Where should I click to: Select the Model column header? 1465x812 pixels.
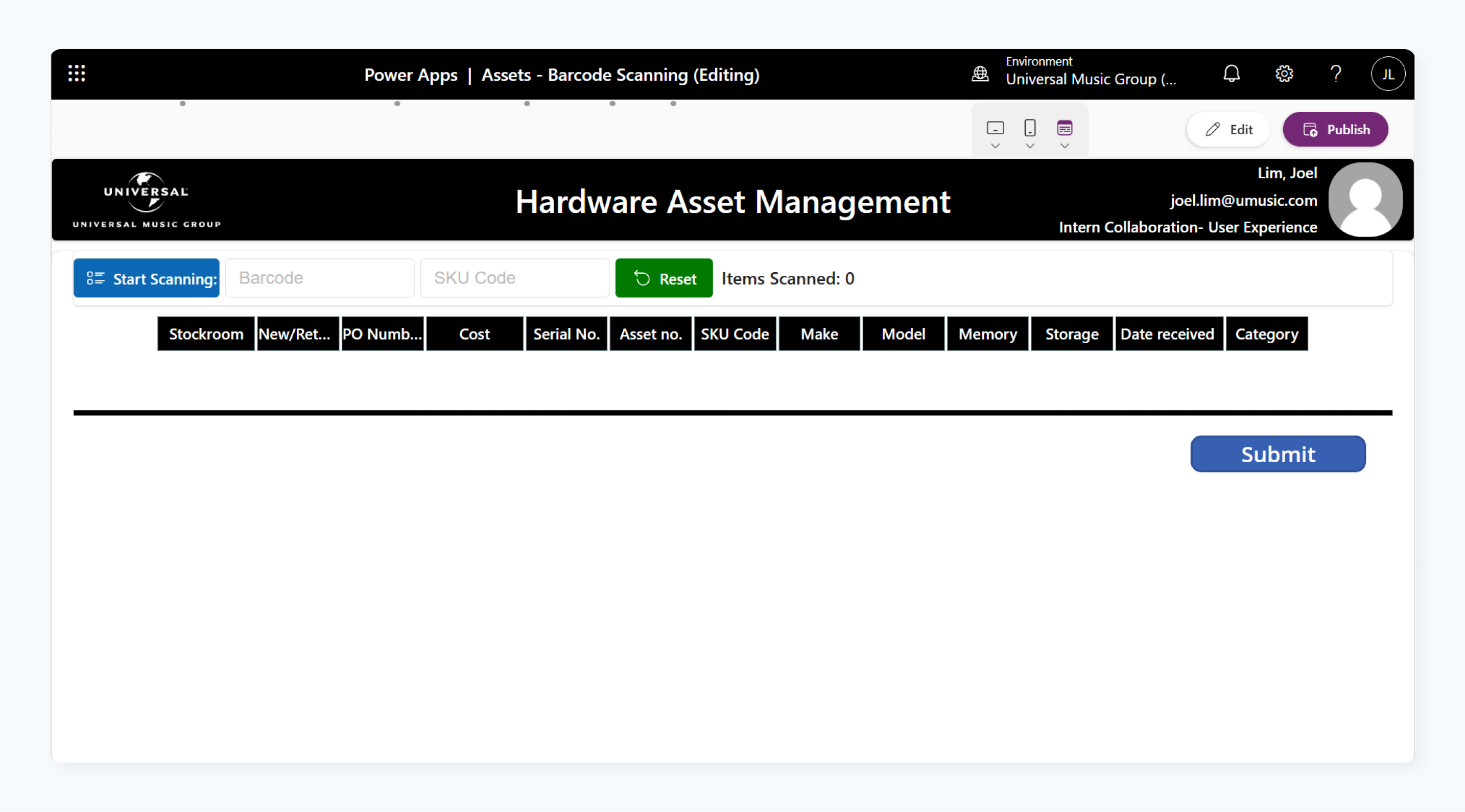coord(903,334)
